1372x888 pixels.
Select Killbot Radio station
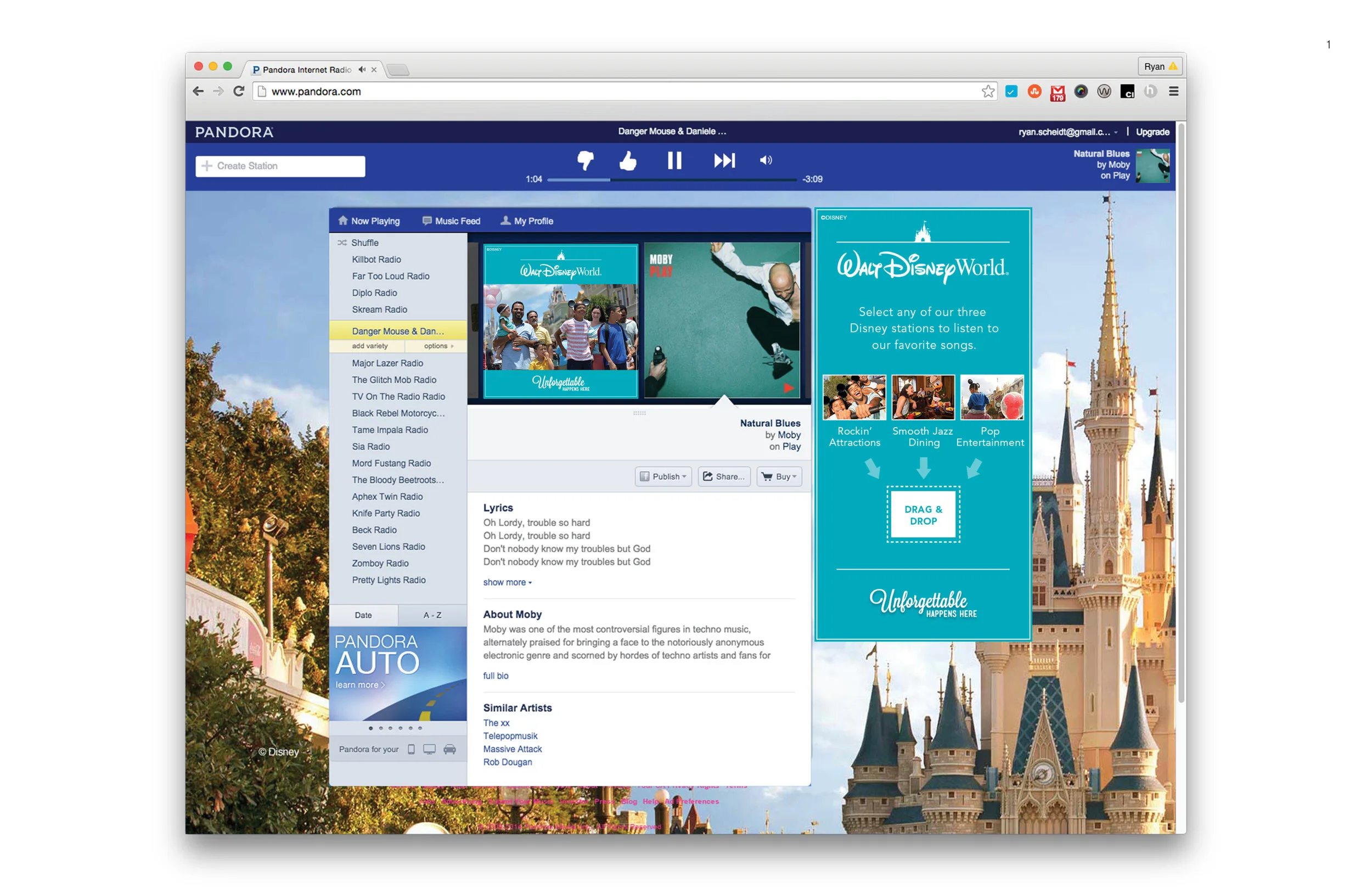pyautogui.click(x=376, y=260)
